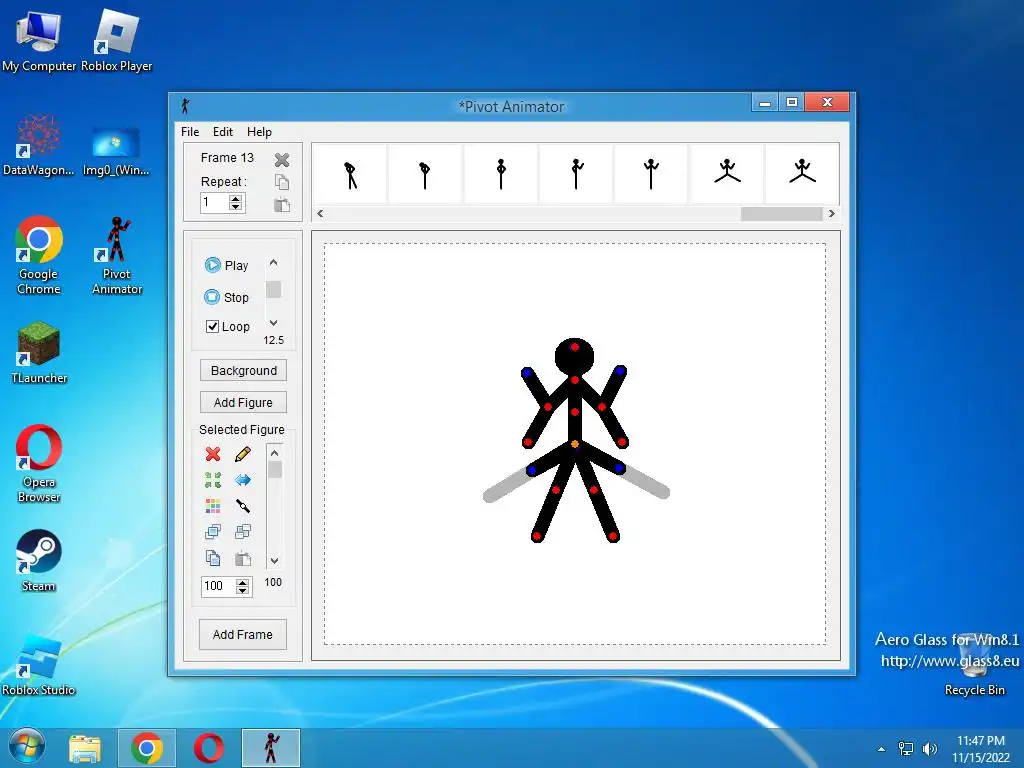Copy the selected figure
This screenshot has width=1024, height=768.
coord(213,558)
